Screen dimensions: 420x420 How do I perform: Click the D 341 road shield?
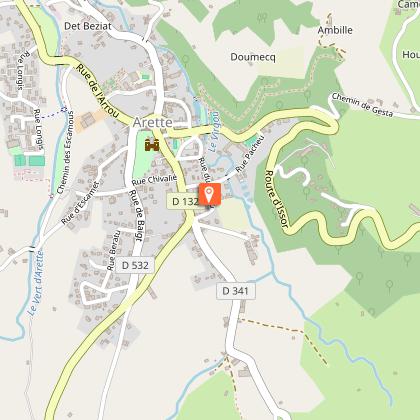[x=236, y=291]
